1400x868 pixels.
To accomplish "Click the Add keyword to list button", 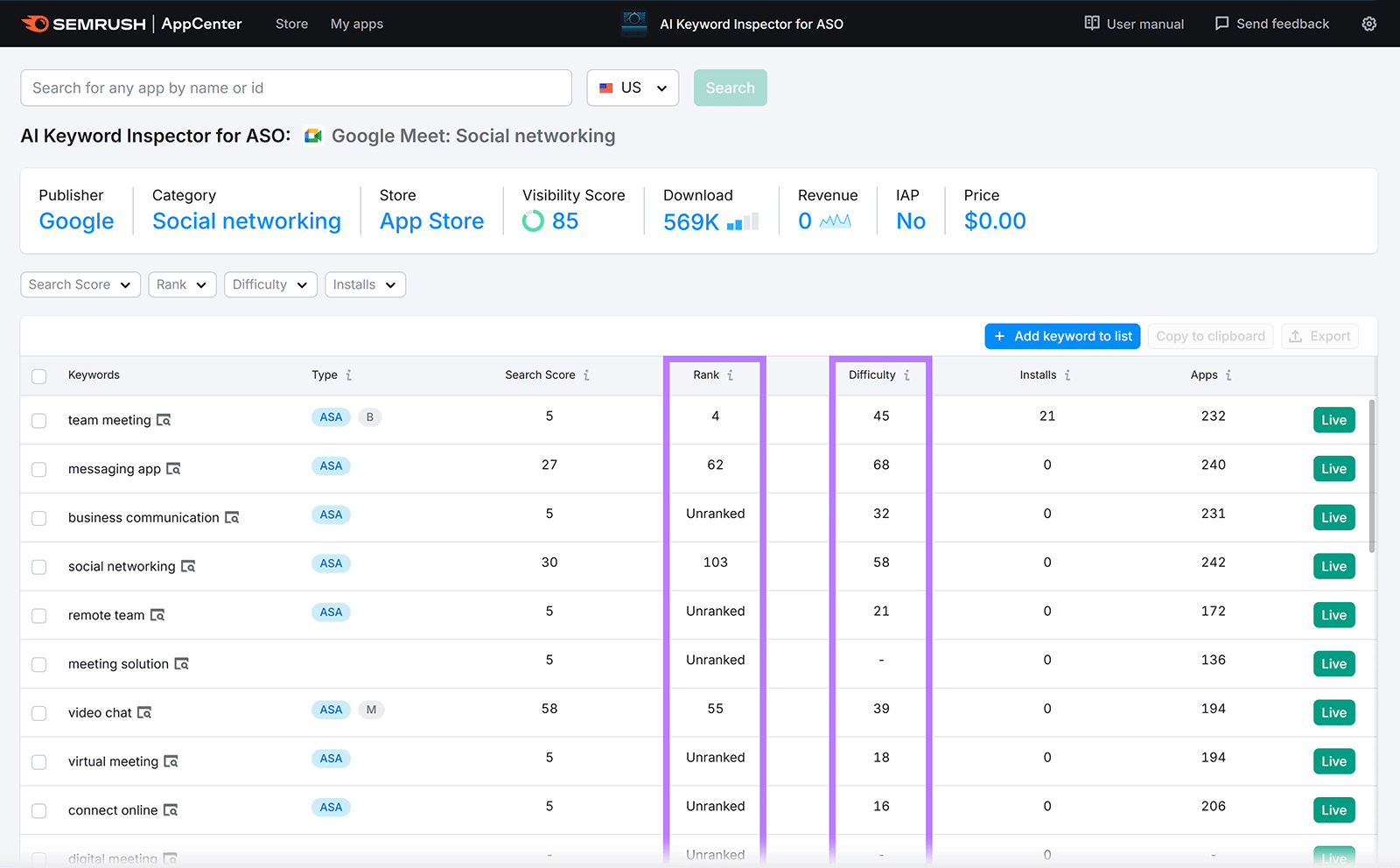I will 1061,336.
